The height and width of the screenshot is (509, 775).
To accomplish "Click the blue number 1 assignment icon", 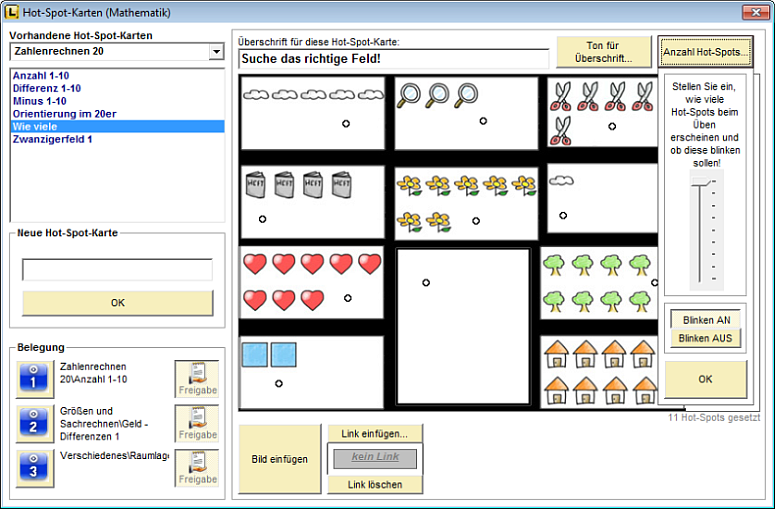I will 34,380.
